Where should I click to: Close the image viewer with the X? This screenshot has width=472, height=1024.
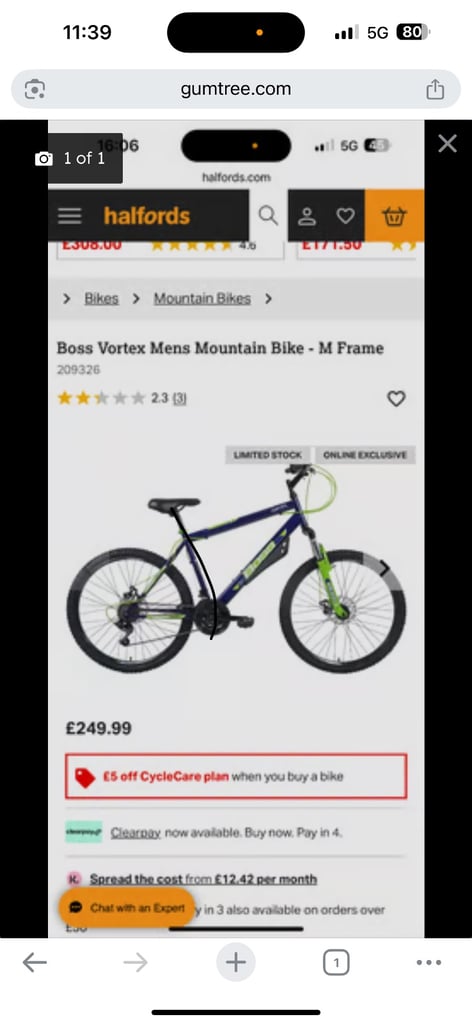point(447,144)
